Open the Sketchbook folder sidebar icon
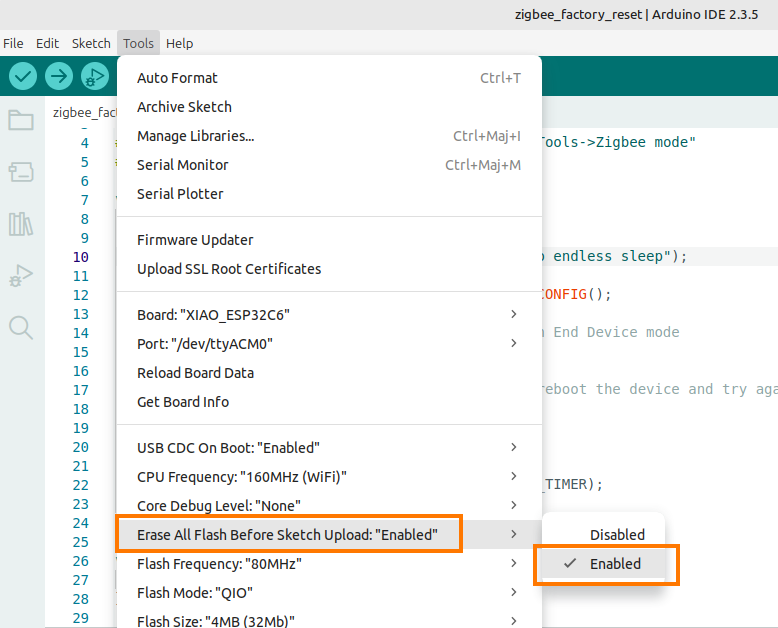This screenshot has height=628, width=778. (21, 121)
